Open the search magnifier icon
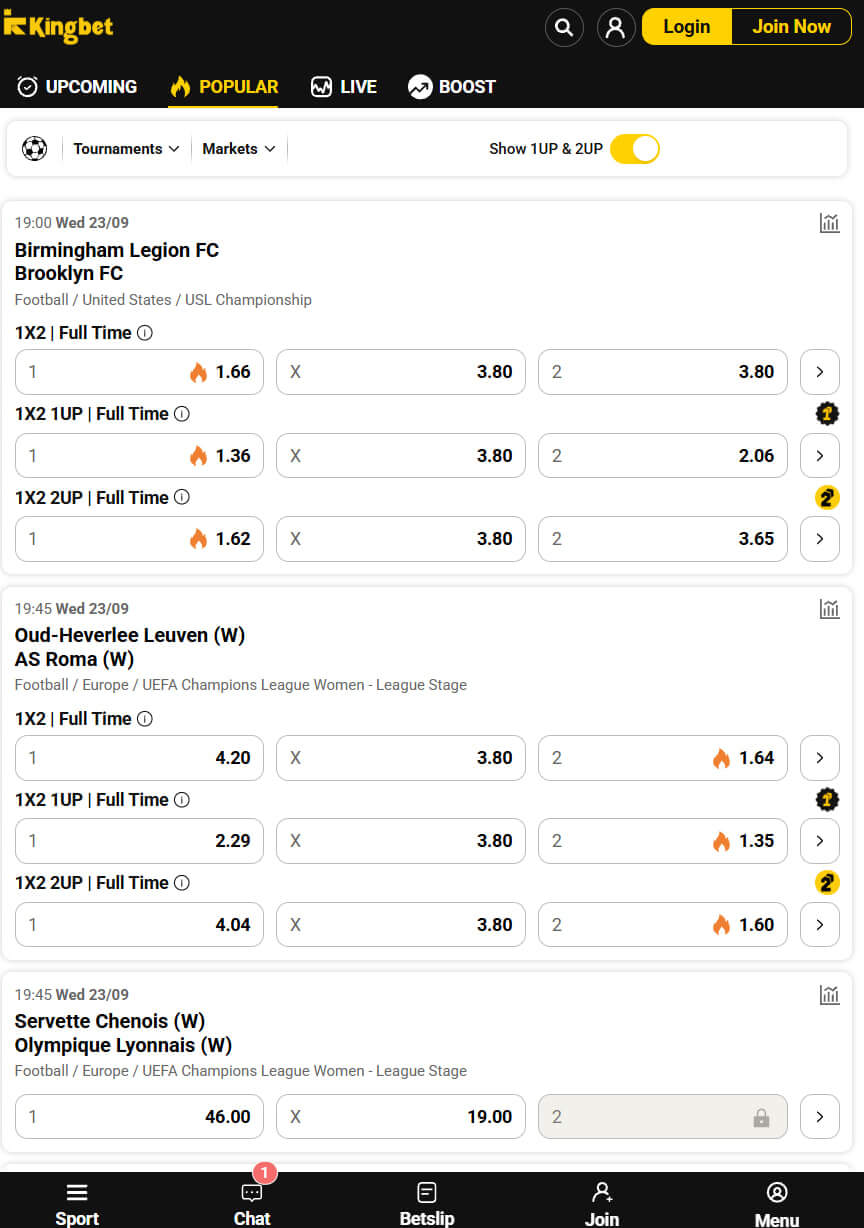 tap(564, 27)
